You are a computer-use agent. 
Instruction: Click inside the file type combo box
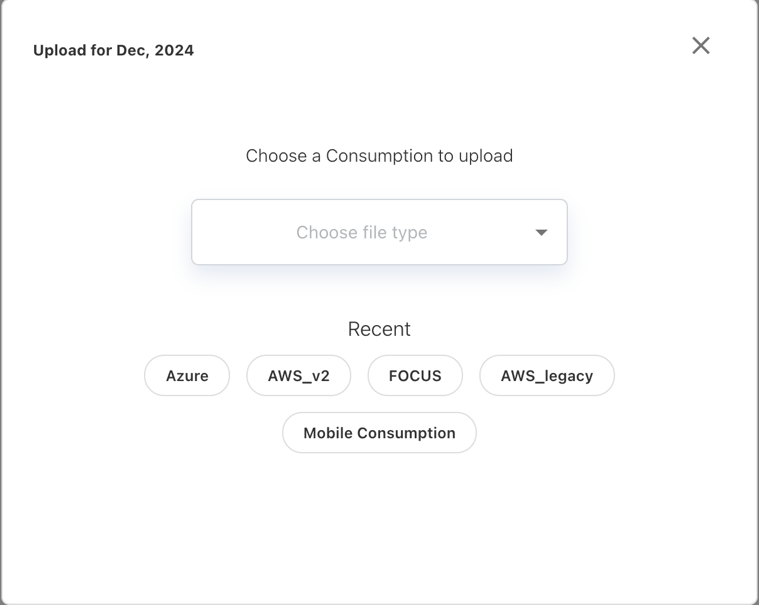click(379, 232)
